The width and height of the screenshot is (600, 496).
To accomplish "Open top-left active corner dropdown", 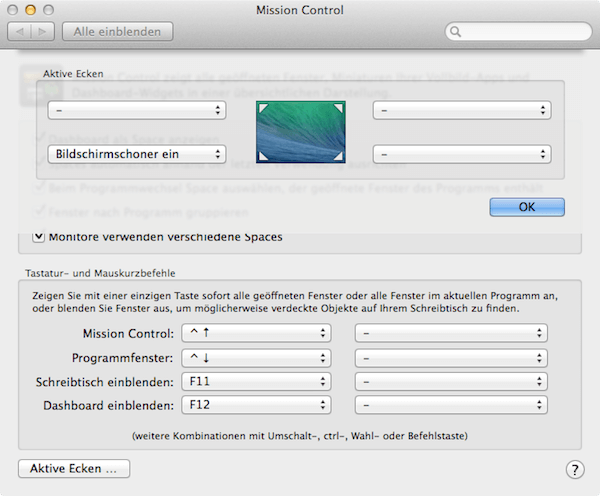I will [x=137, y=111].
